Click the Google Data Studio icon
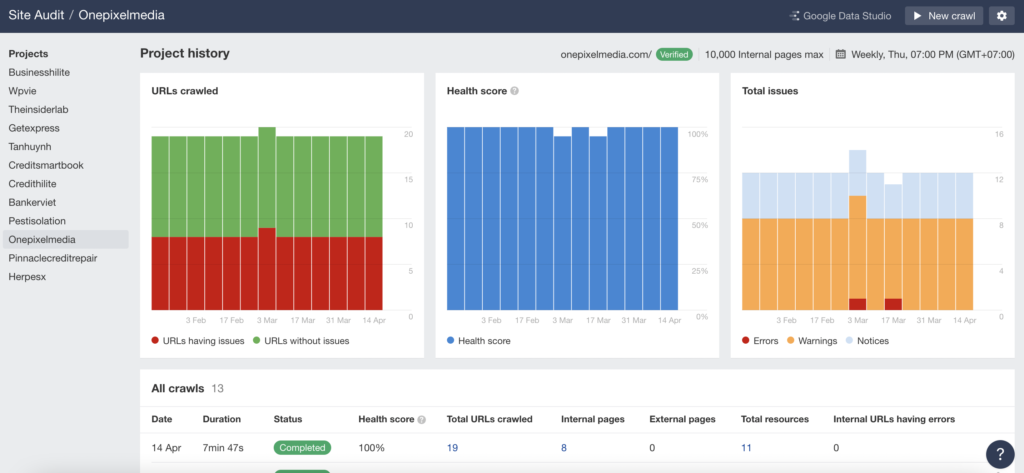1024x473 pixels. click(795, 16)
